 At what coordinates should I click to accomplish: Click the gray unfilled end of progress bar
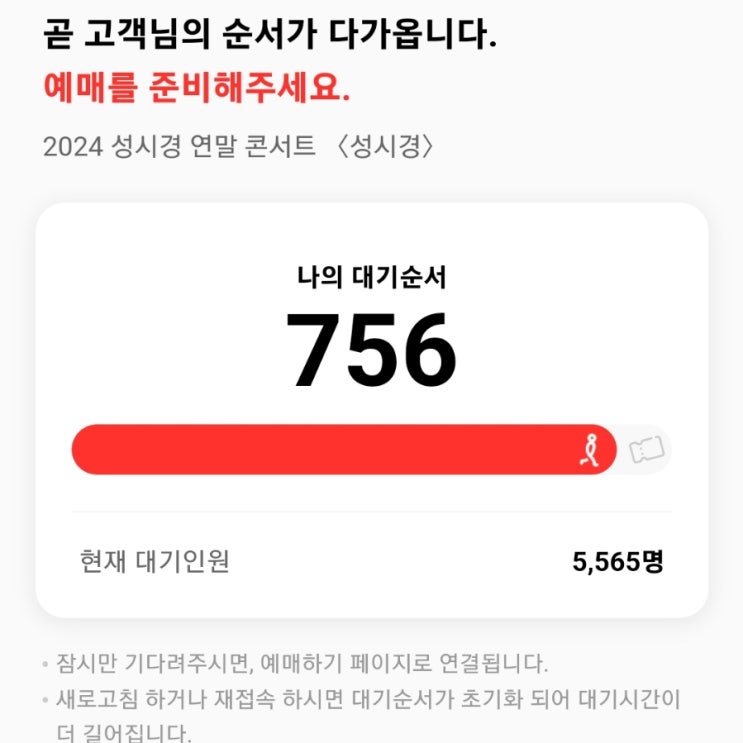pos(644,450)
